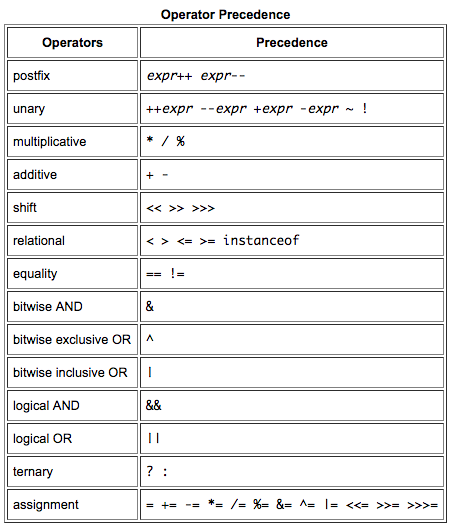Select the Precedence column header
This screenshot has height=529, width=451.
click(x=292, y=43)
